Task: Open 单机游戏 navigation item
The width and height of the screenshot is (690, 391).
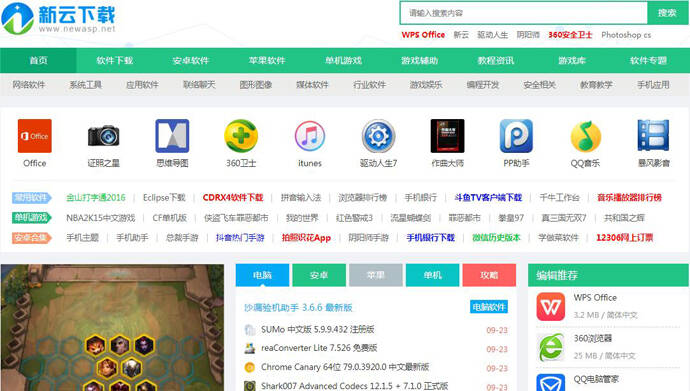Action: point(343,60)
